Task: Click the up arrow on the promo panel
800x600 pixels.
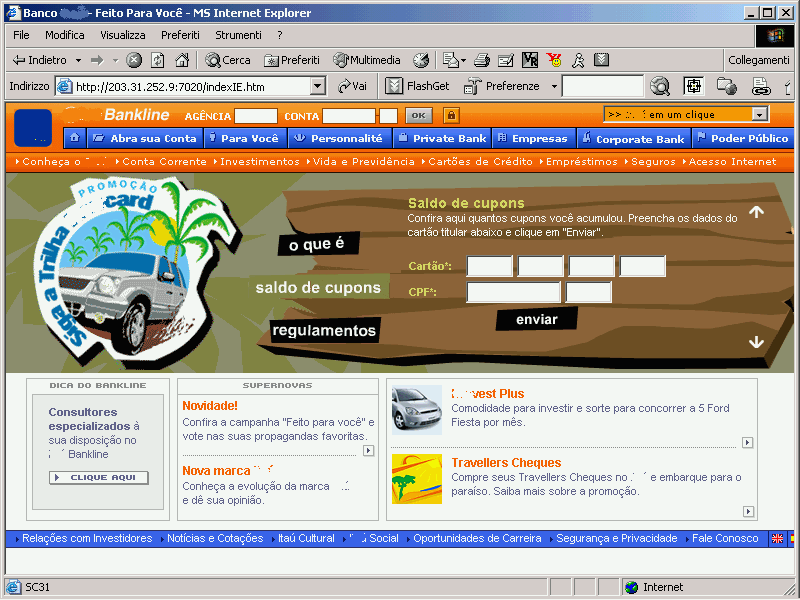Action: click(756, 212)
